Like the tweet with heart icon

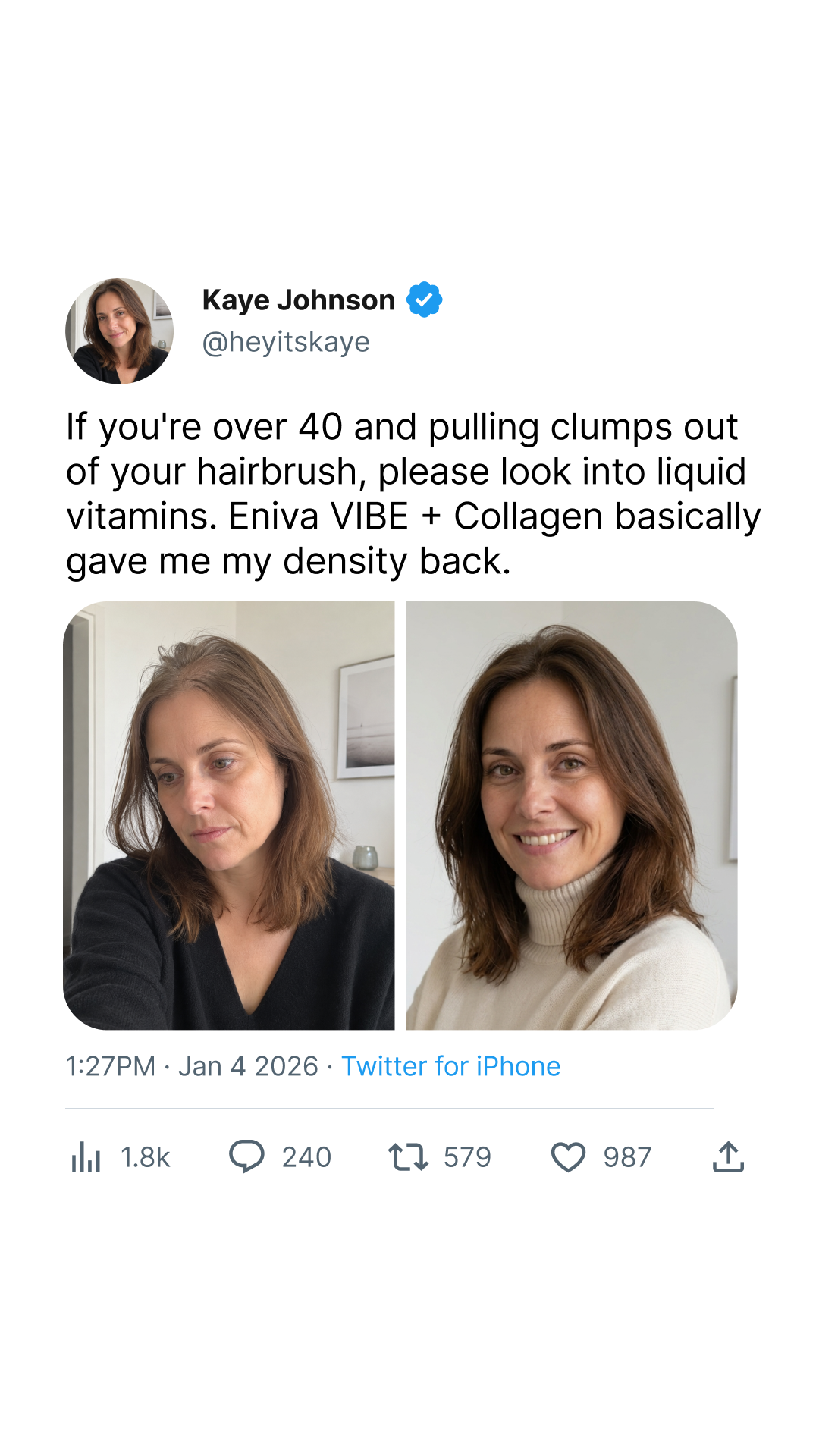pyautogui.click(x=568, y=1157)
